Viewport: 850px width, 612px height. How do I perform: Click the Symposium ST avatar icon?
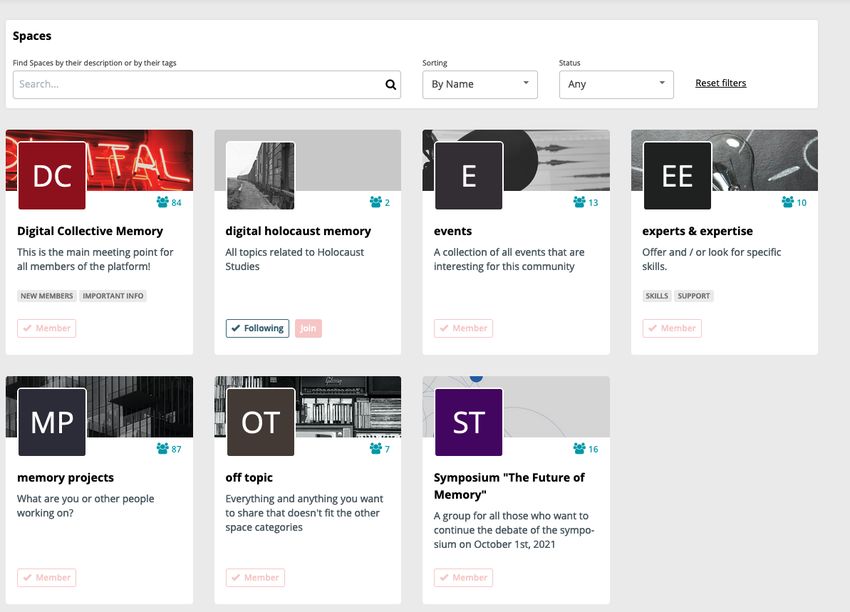pos(468,422)
